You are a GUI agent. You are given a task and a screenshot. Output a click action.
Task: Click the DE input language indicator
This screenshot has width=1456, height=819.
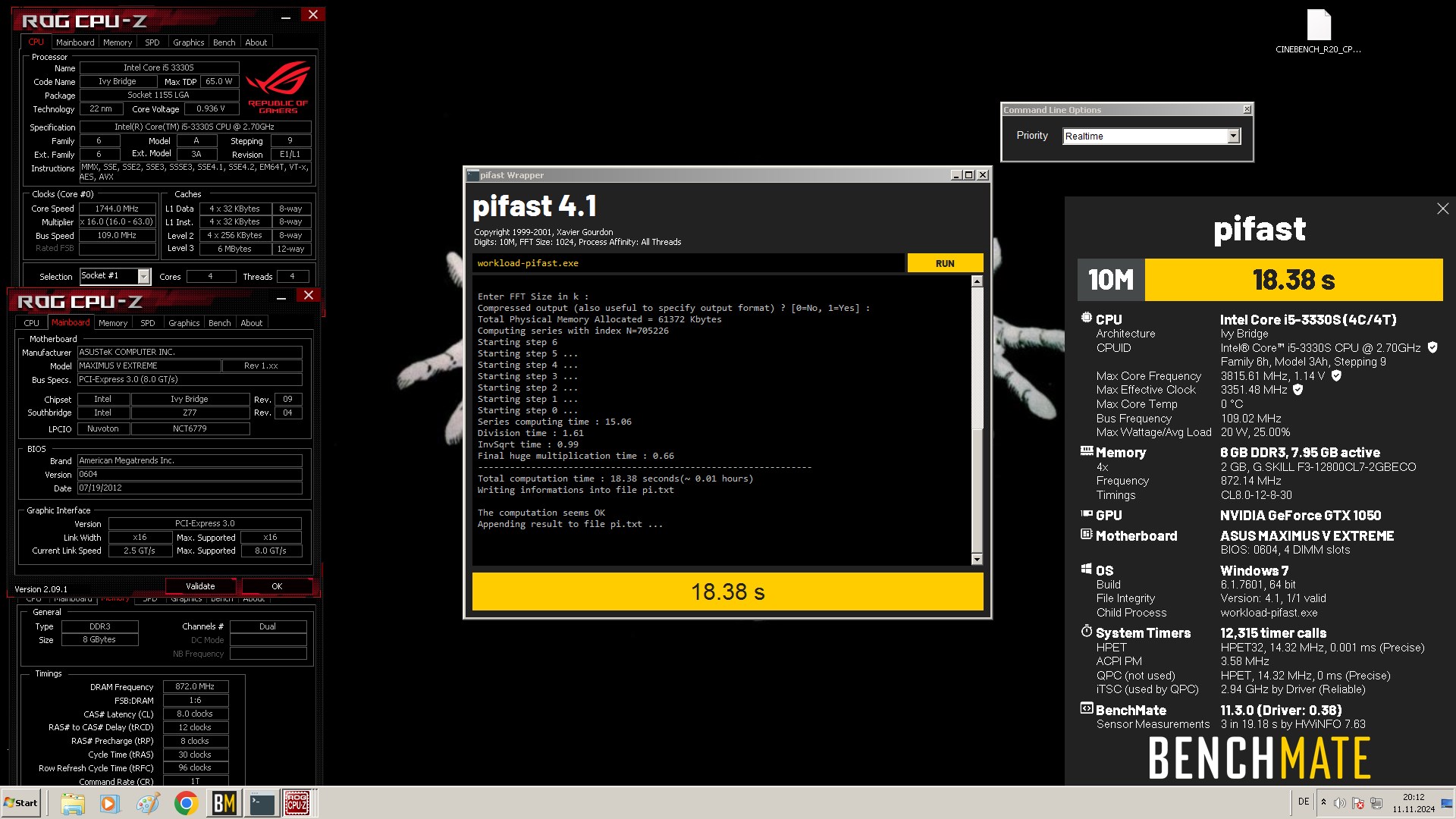1304,802
